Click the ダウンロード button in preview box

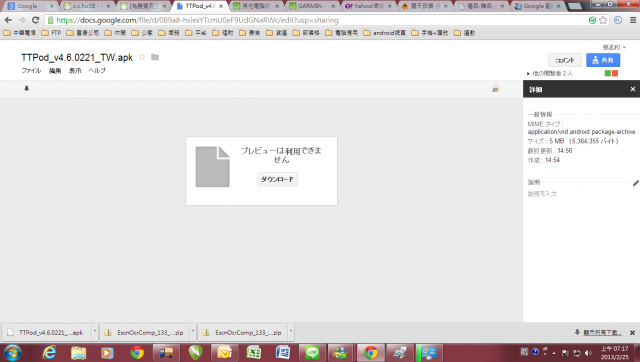277,179
